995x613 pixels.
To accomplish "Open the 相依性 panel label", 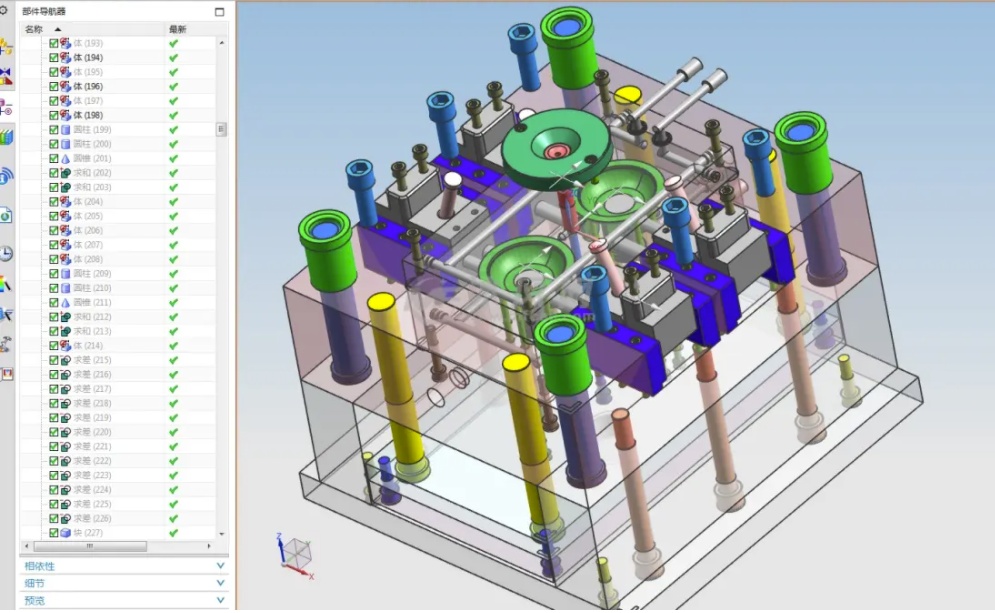I will click(39, 566).
